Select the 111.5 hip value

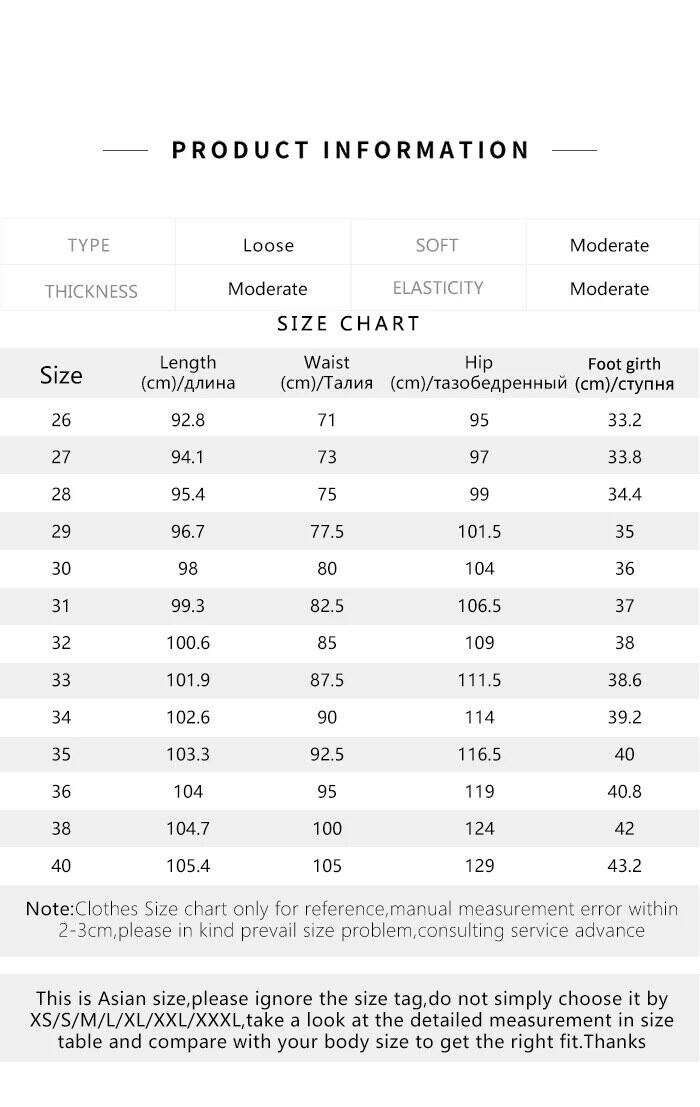[479, 680]
